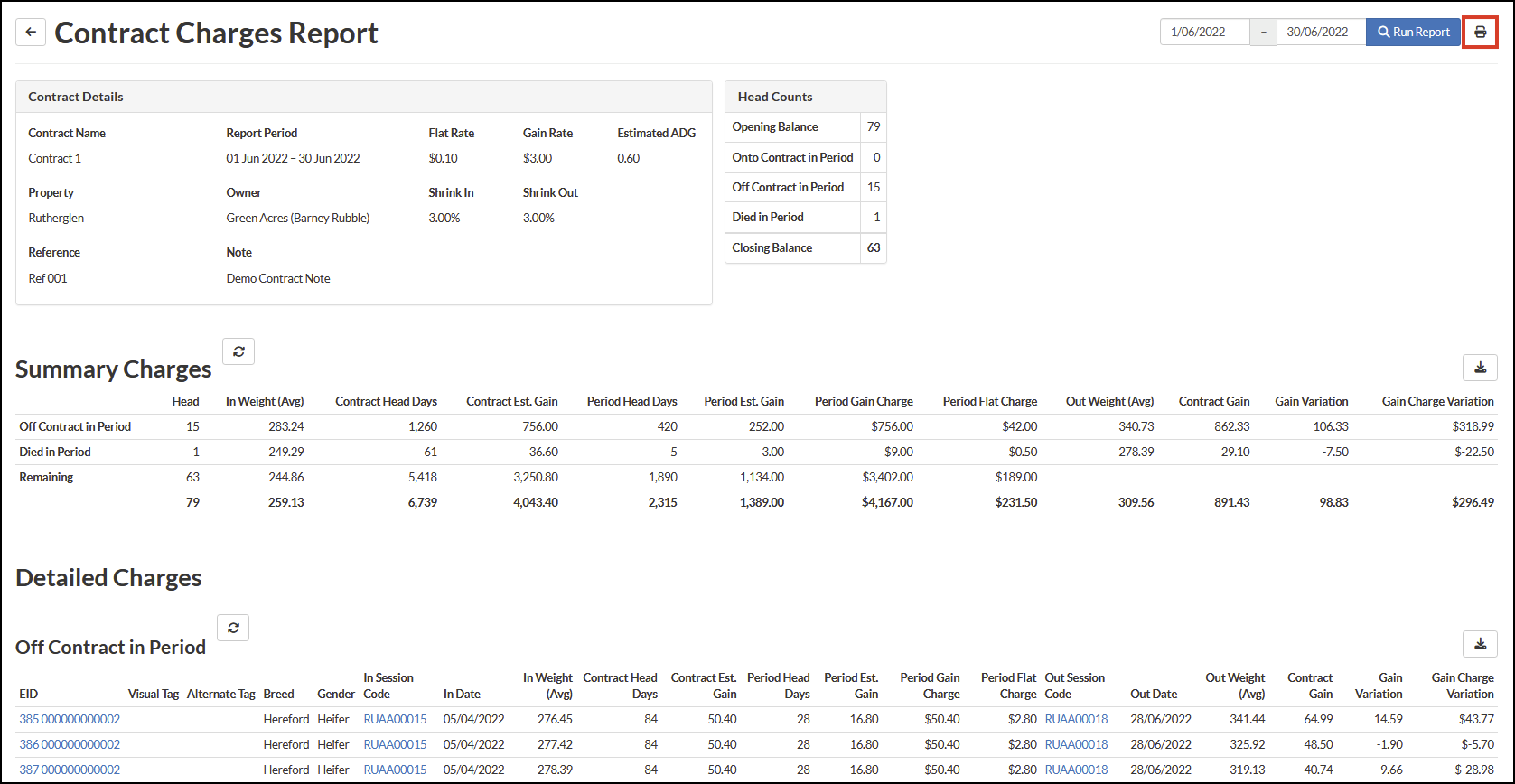Download the Summary Charges table

1480,368
